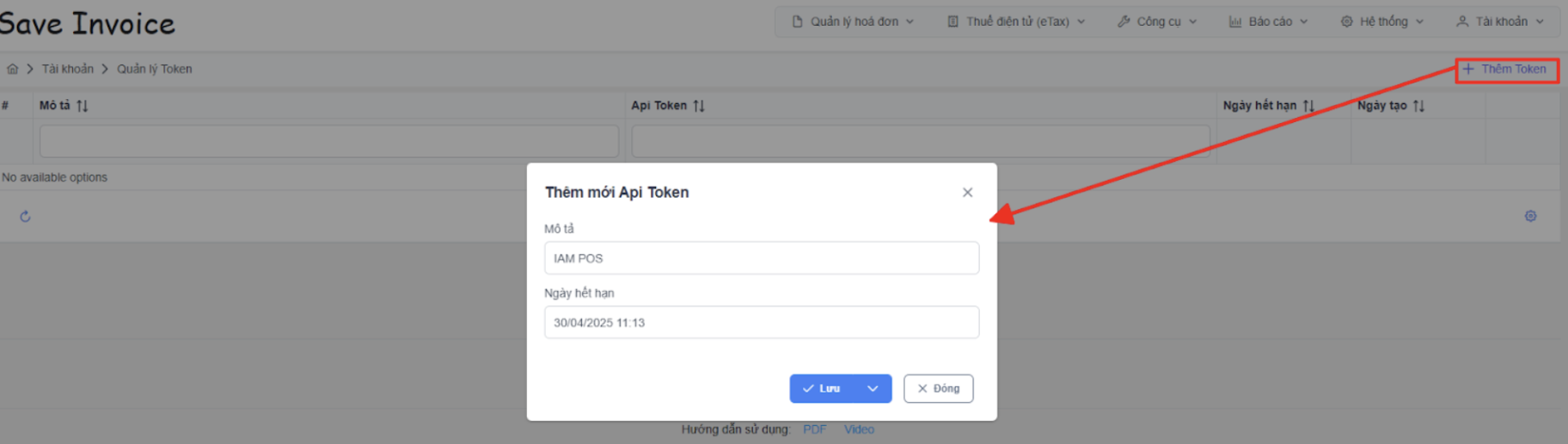This screenshot has width=1568, height=444.
Task: Sort by Ngày hết hạn column
Action: pyautogui.click(x=1308, y=106)
